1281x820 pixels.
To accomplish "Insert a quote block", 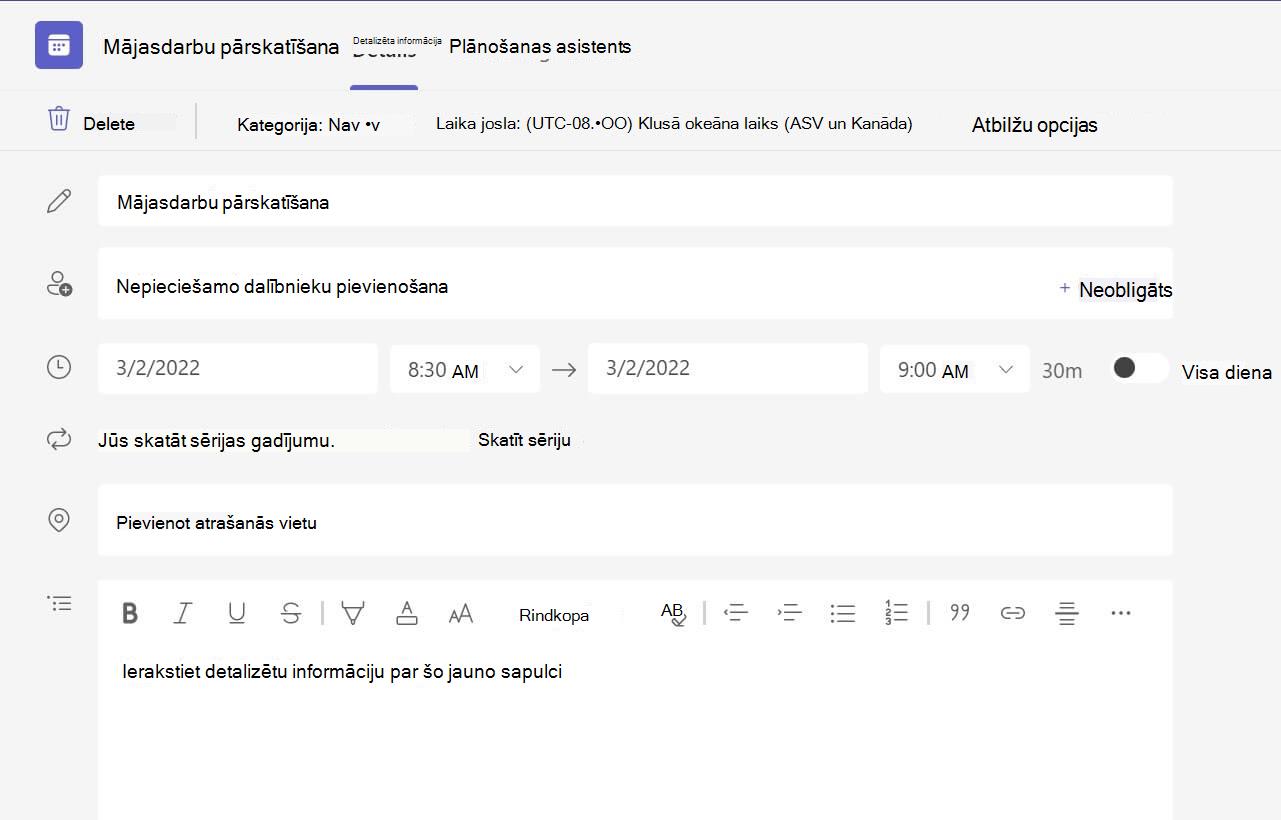I will (960, 613).
